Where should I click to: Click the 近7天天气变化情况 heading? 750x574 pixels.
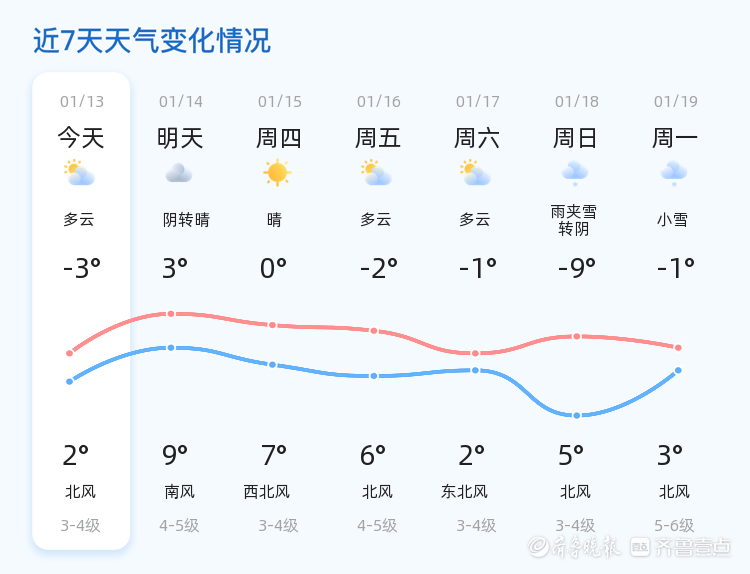[152, 41]
